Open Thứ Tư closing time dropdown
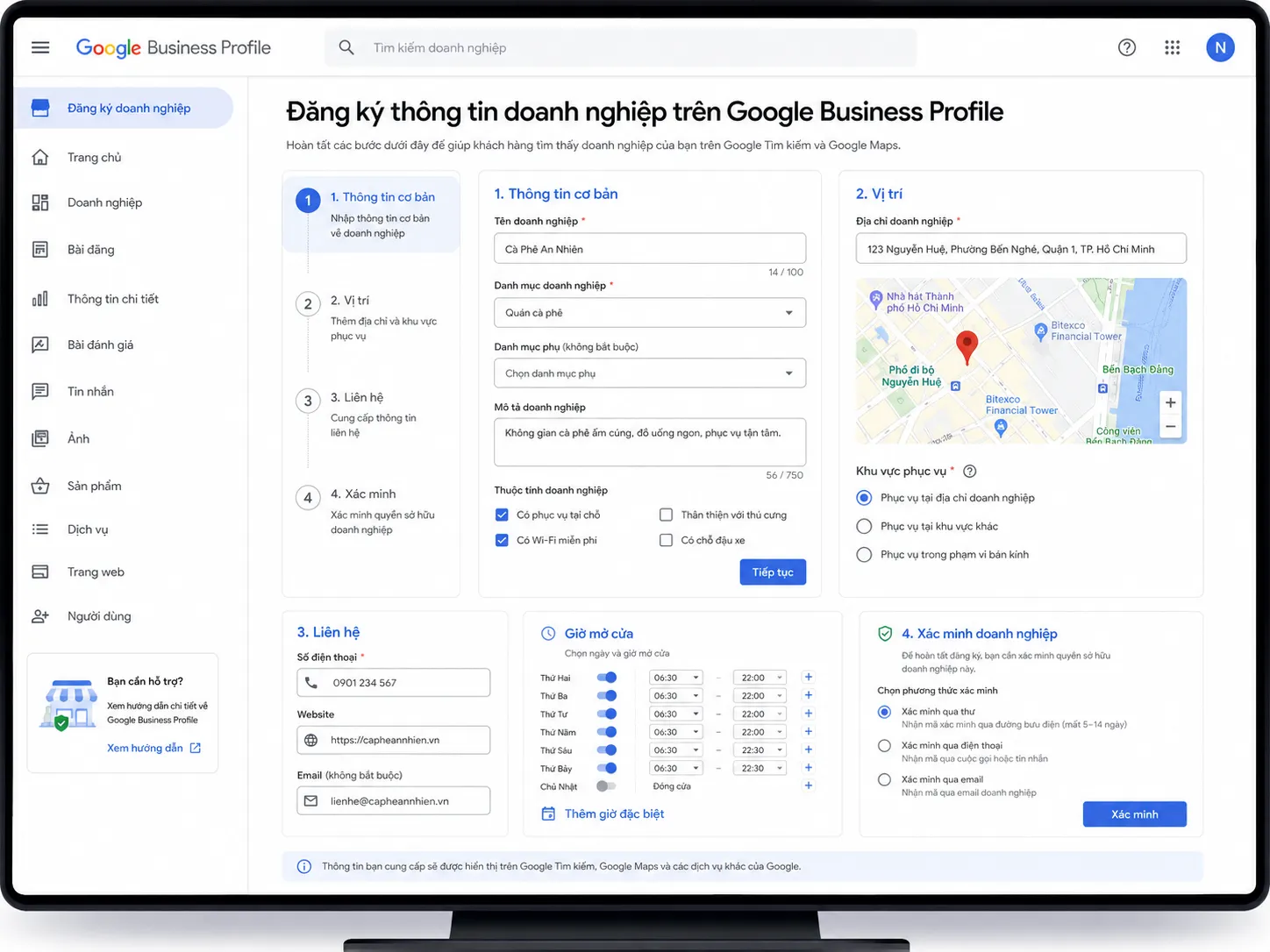Image resolution: width=1270 pixels, height=952 pixels. (x=759, y=714)
